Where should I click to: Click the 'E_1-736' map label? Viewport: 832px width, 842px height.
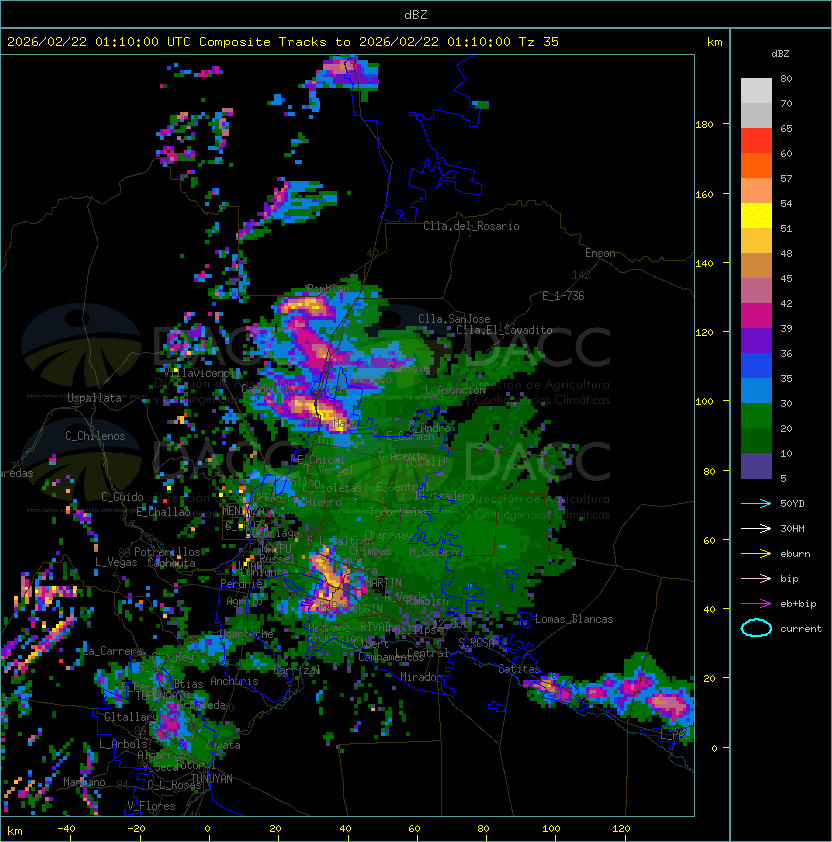[563, 296]
